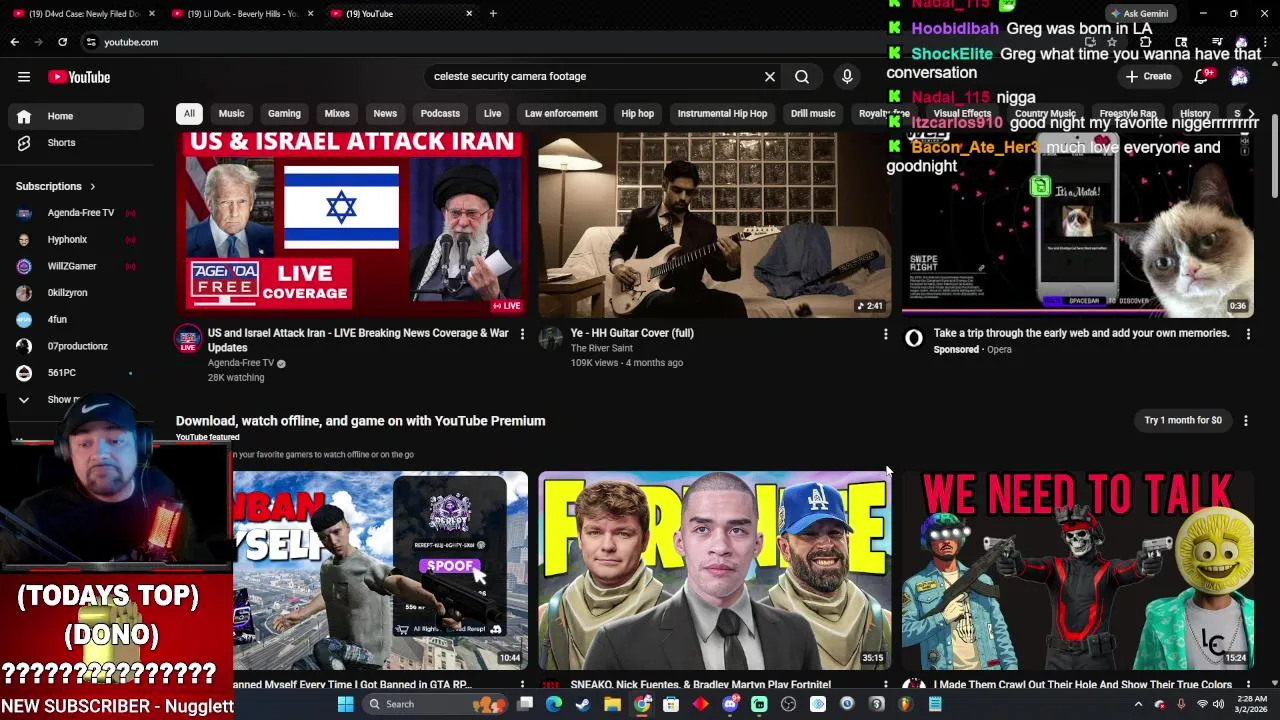Open Hyphonix subscription channel
Viewport: 1280px width, 720px height.
77,240
